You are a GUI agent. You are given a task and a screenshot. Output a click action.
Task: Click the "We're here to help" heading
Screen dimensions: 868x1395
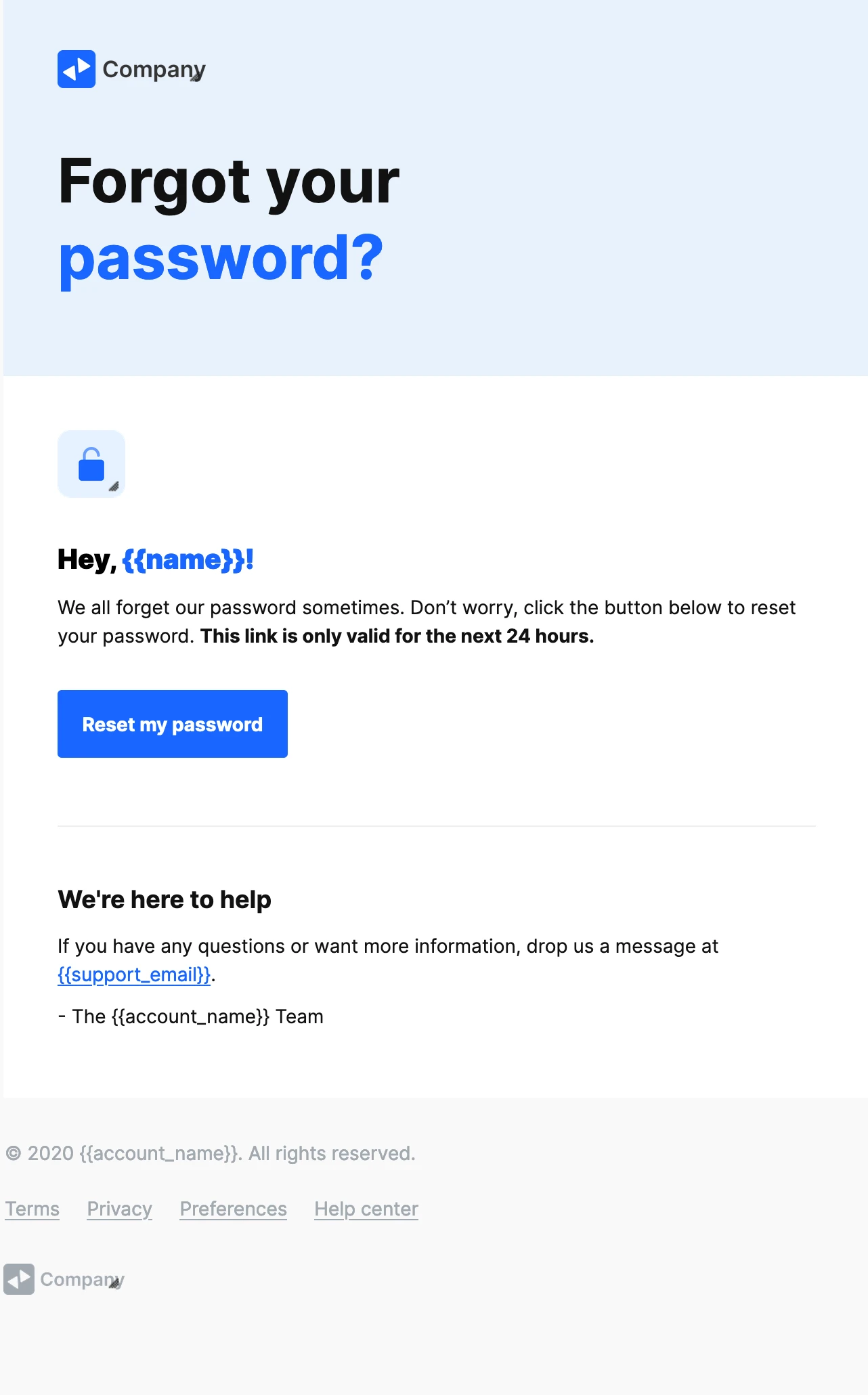(x=165, y=899)
